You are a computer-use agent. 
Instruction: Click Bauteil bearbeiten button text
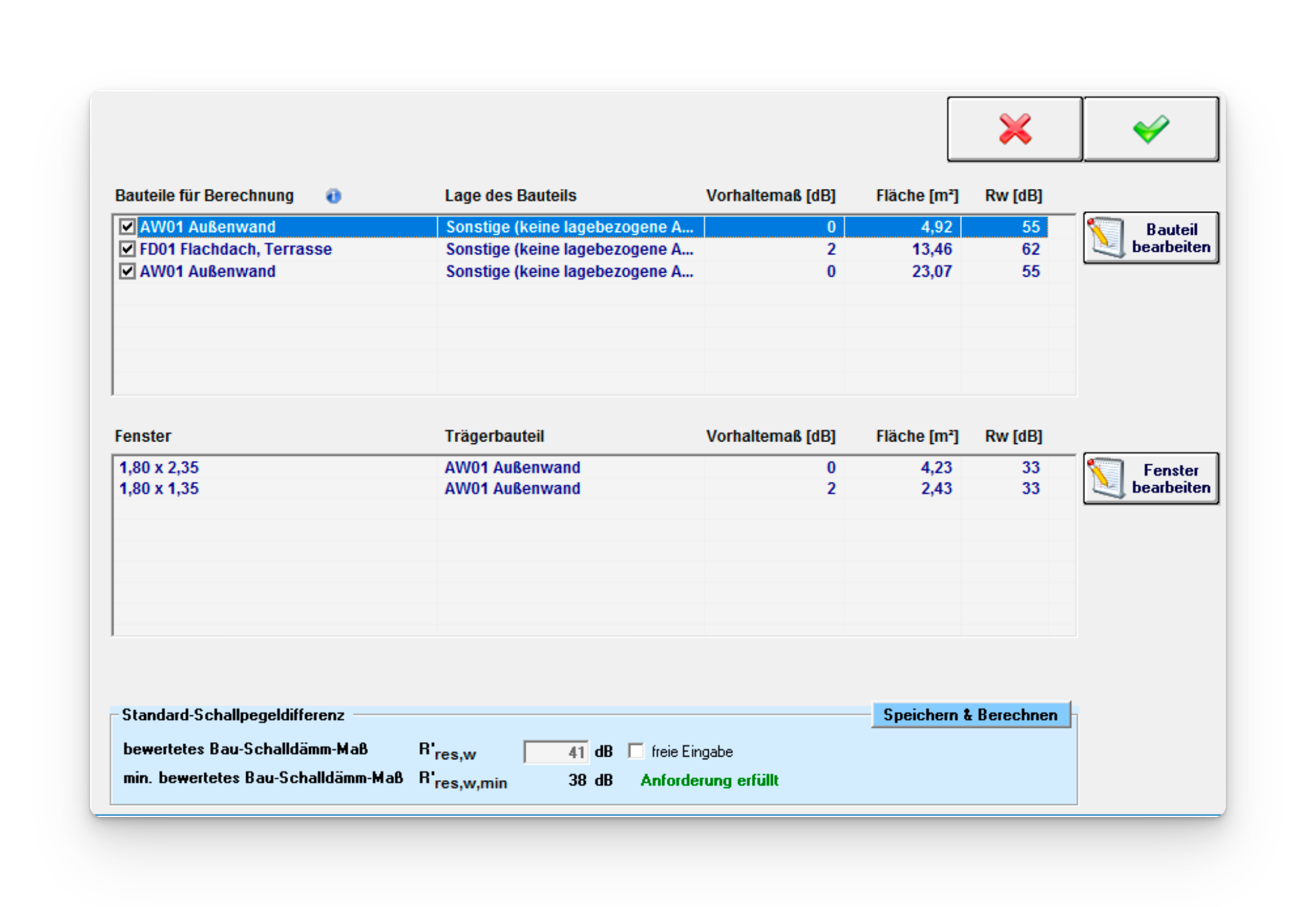(1171, 238)
